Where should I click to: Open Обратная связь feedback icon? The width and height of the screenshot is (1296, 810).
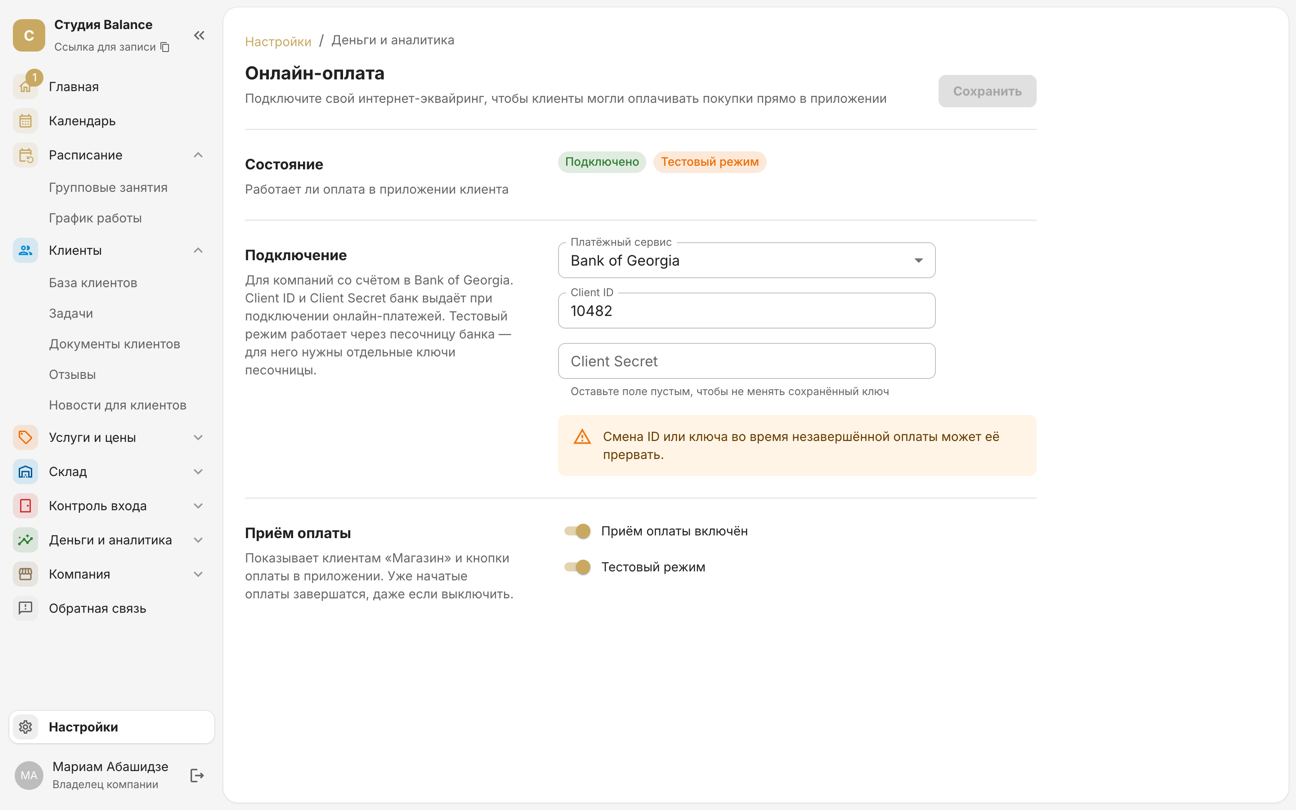pos(25,608)
